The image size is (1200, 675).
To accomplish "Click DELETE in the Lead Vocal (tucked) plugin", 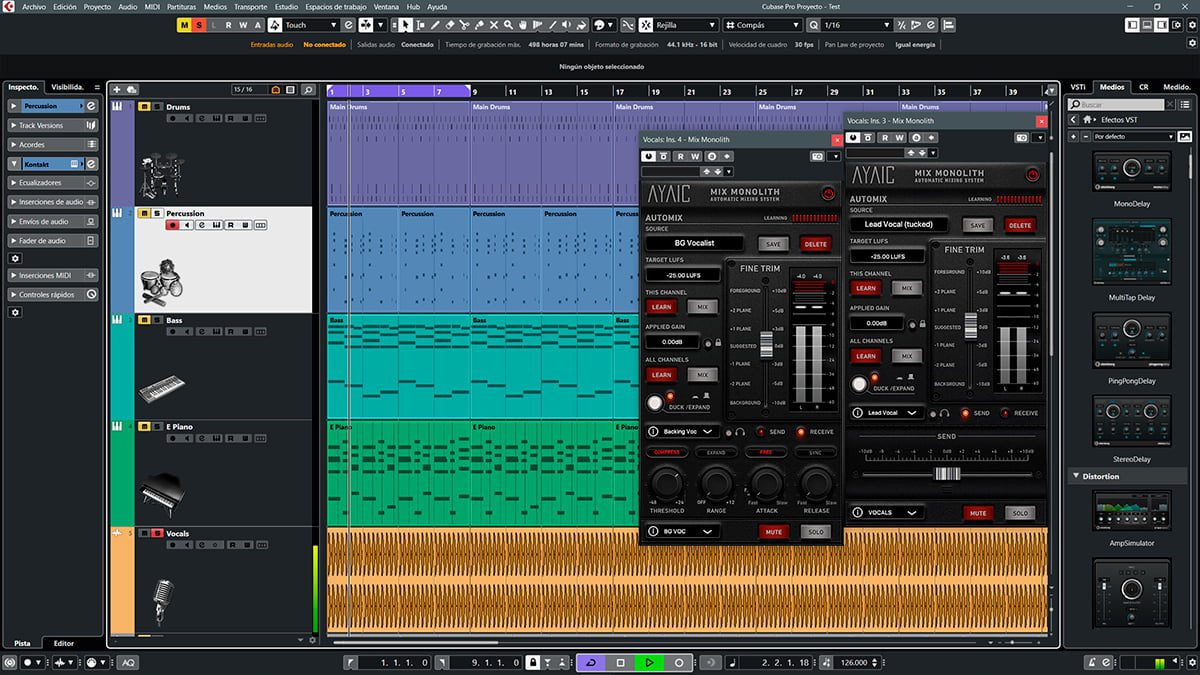I will point(1020,225).
